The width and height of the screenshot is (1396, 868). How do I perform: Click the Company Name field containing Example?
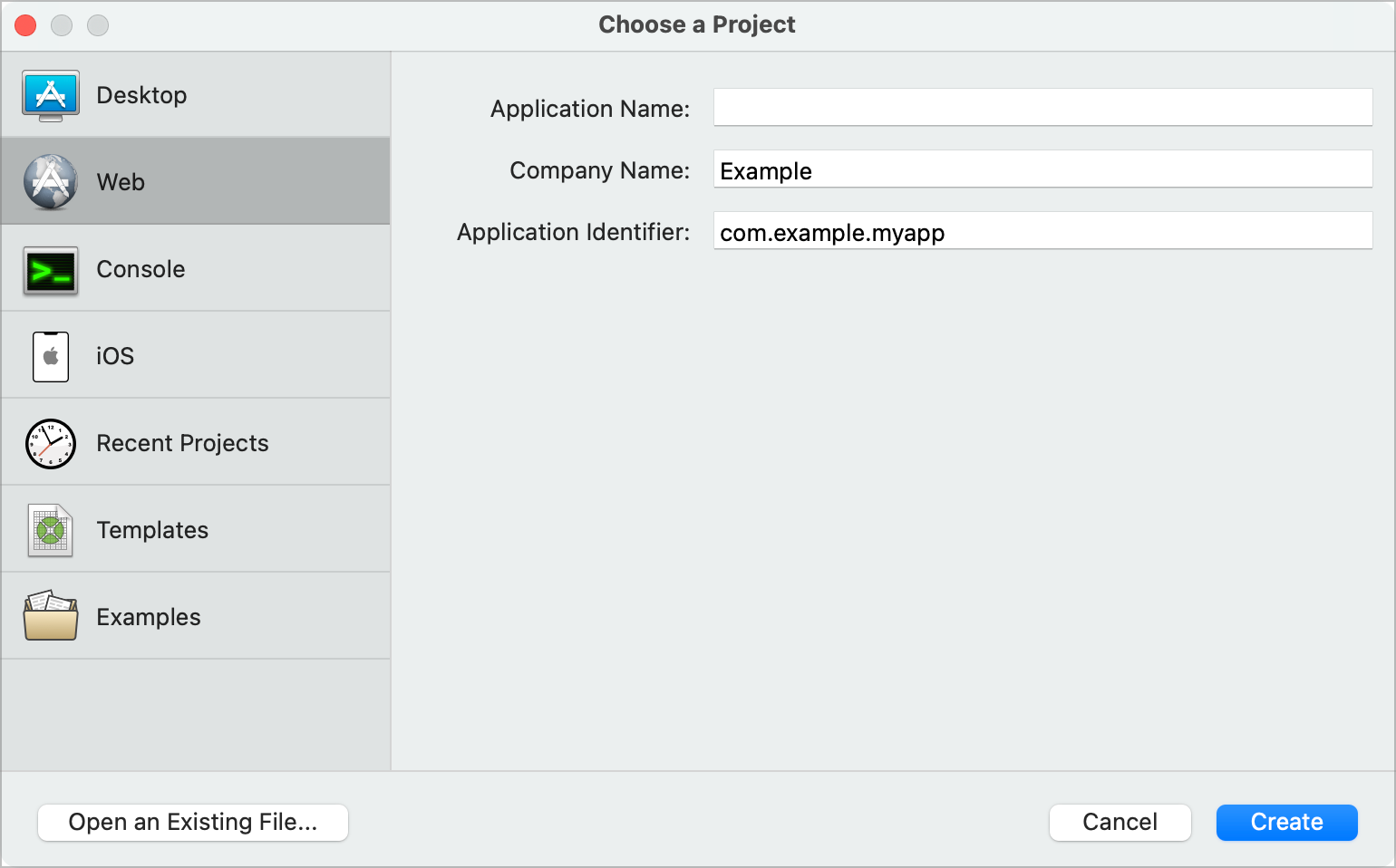coord(1043,169)
